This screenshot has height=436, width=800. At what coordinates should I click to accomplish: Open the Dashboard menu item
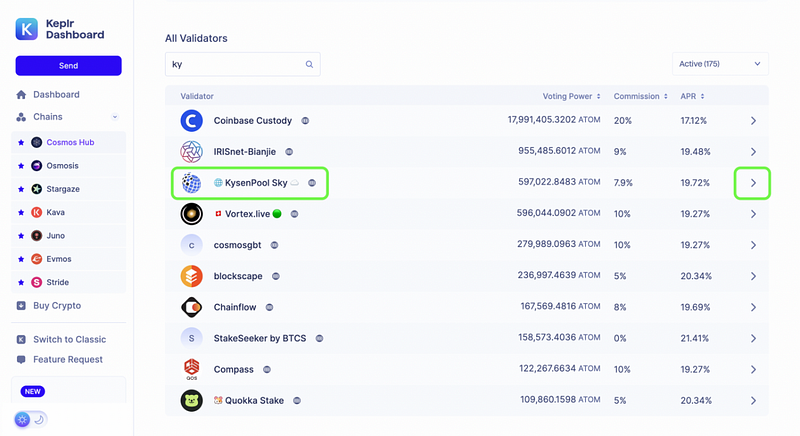point(55,95)
